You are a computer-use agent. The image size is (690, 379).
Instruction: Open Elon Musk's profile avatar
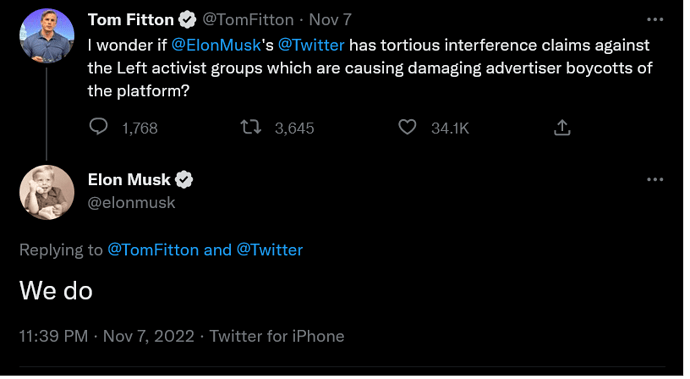pyautogui.click(x=47, y=192)
